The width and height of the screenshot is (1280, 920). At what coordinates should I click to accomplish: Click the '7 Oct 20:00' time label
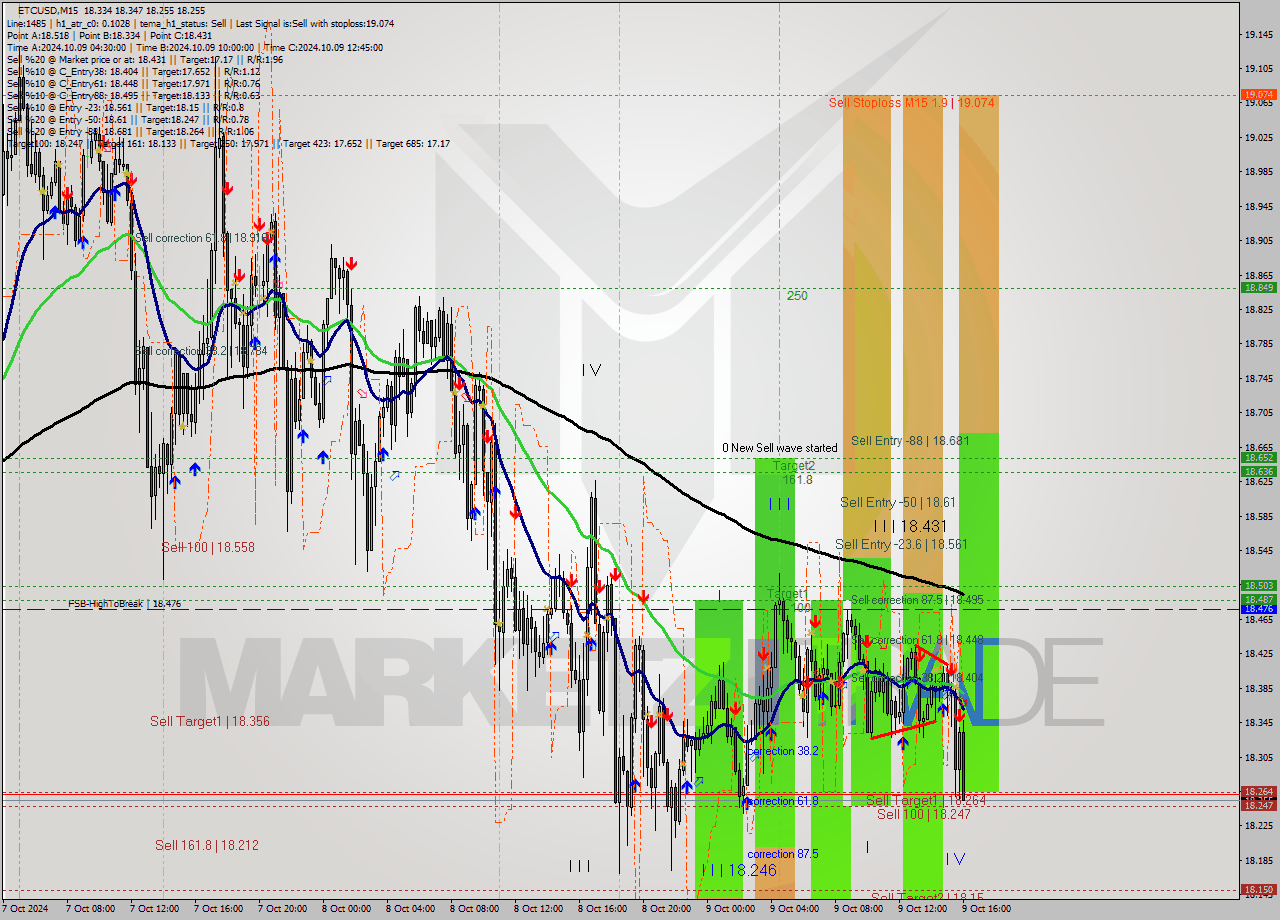(x=284, y=909)
